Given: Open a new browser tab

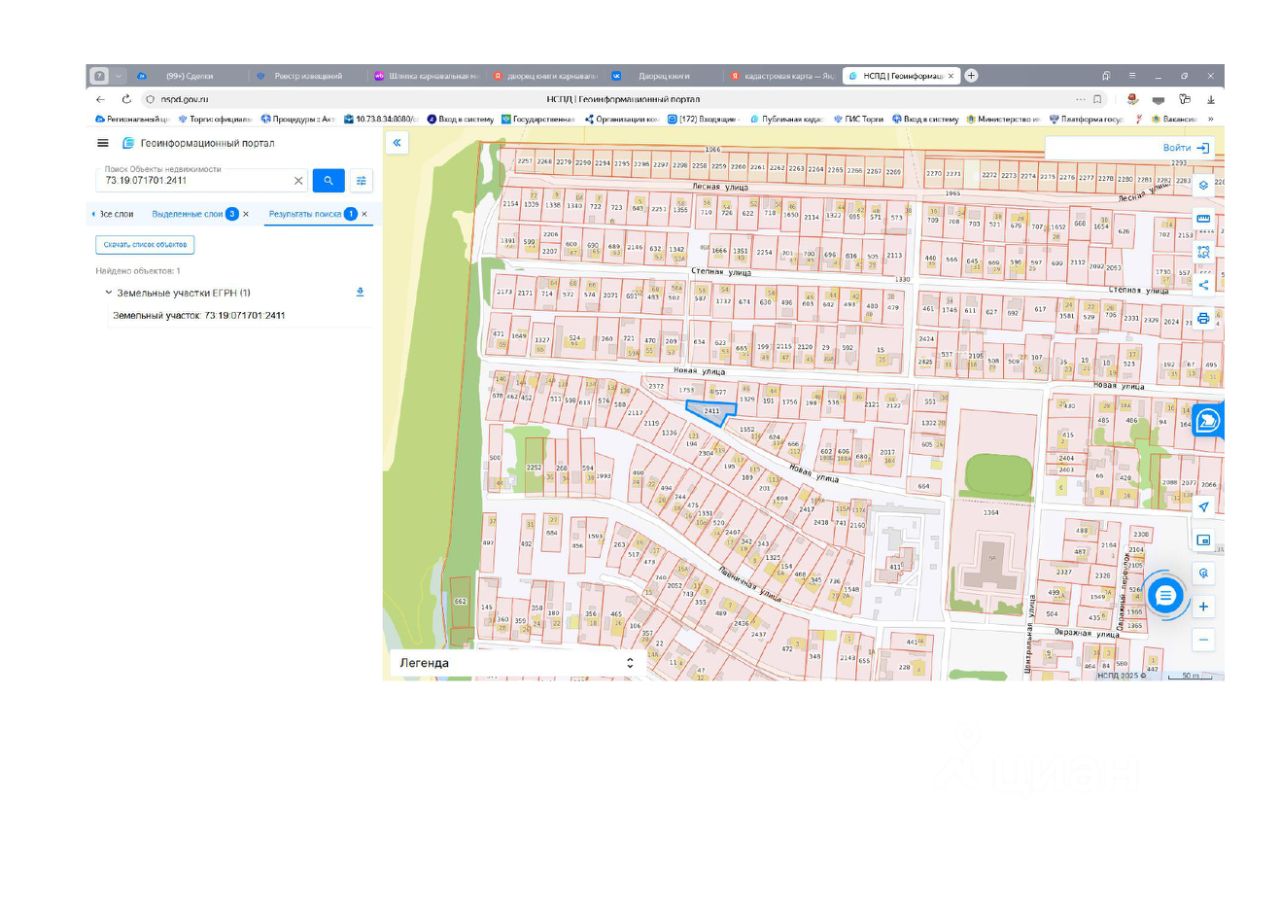Looking at the screenshot, I should pyautogui.click(x=970, y=75).
